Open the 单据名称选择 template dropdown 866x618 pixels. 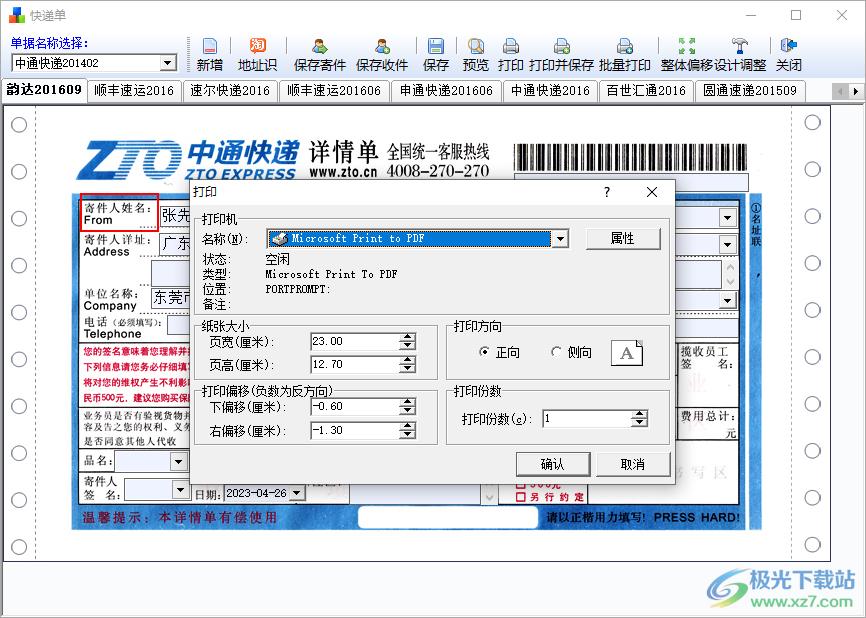(x=167, y=63)
